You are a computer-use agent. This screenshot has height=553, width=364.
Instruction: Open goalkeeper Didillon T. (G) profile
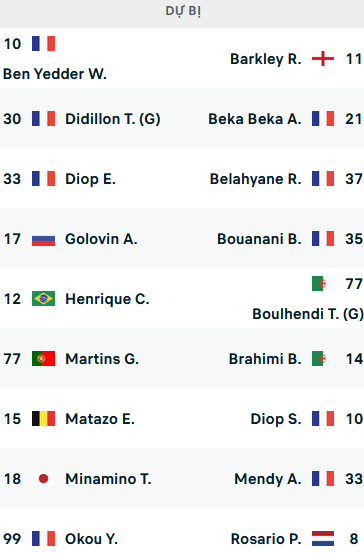click(113, 119)
